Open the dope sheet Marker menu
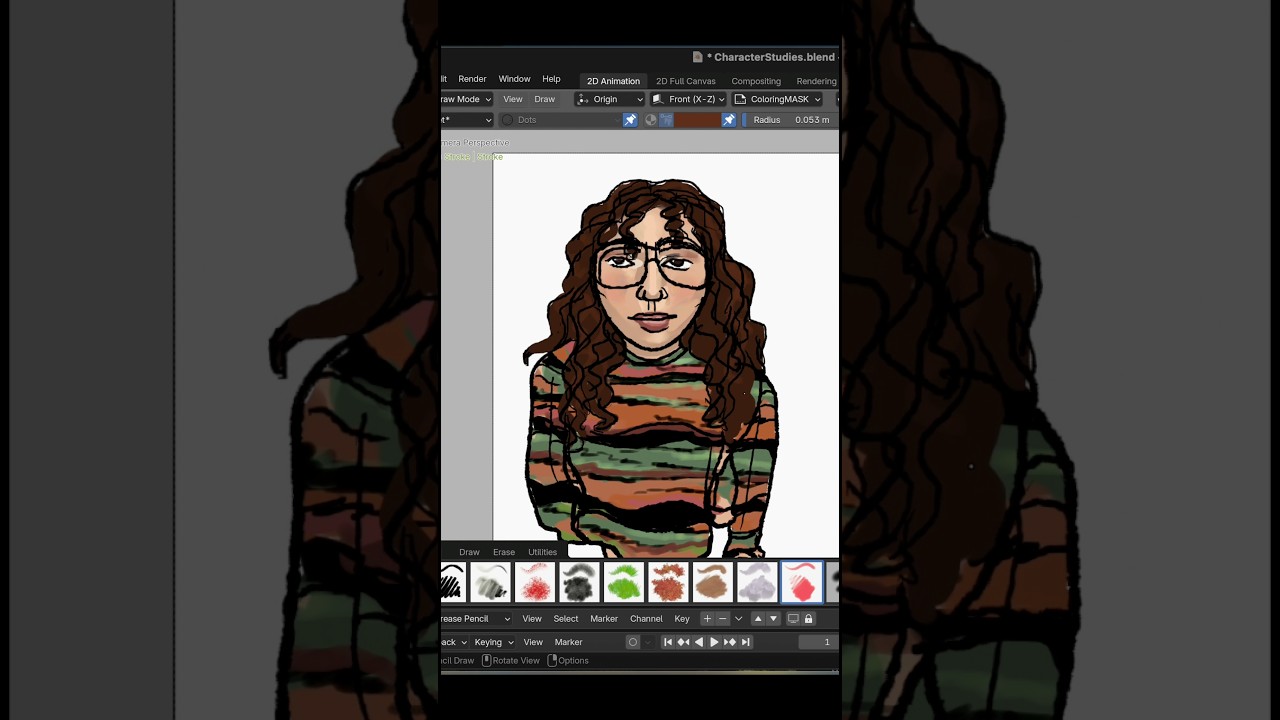Viewport: 1280px width, 720px height. coord(604,619)
